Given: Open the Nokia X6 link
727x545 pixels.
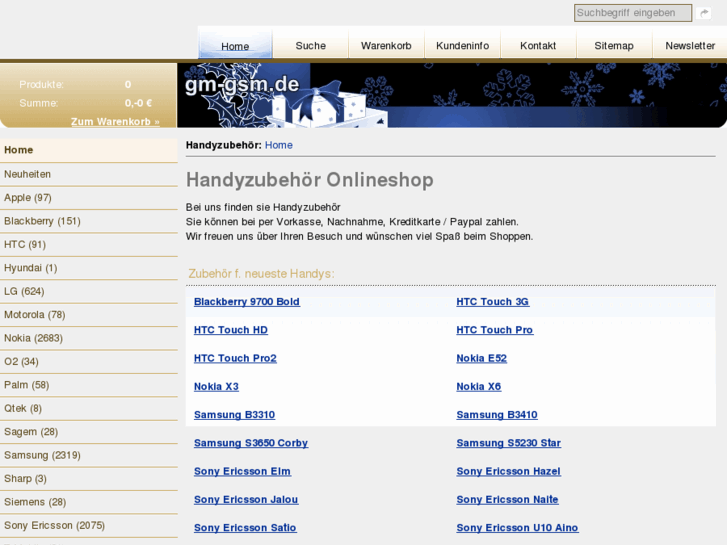Looking at the screenshot, I should click(478, 387).
